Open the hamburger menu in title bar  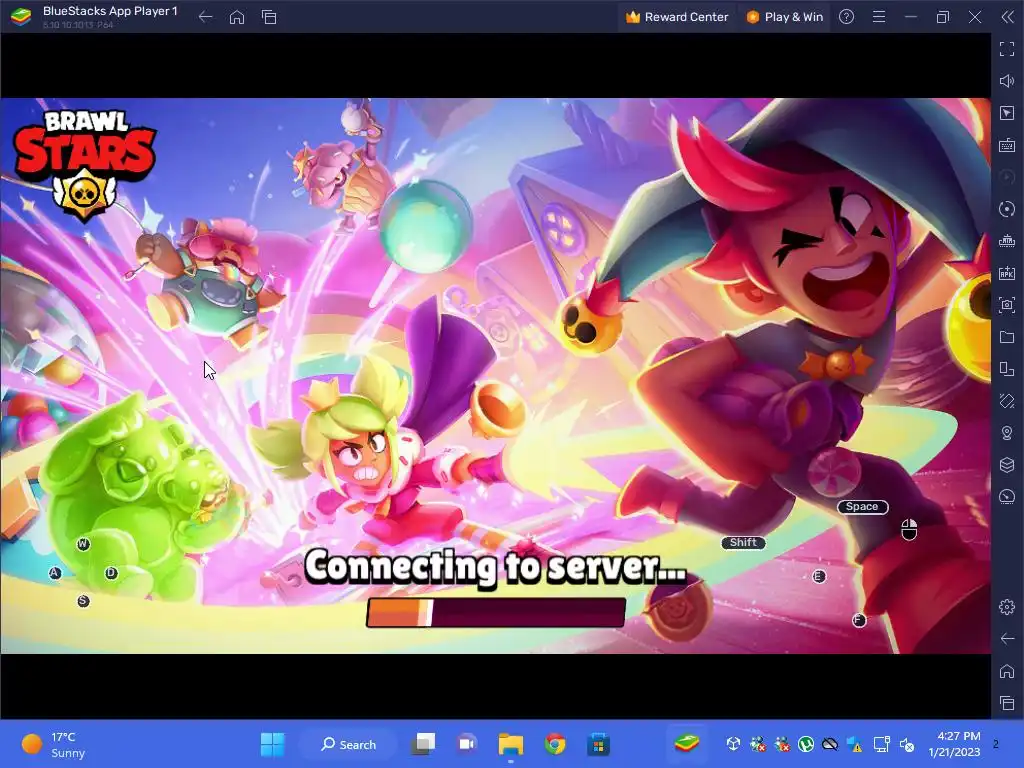pos(879,17)
